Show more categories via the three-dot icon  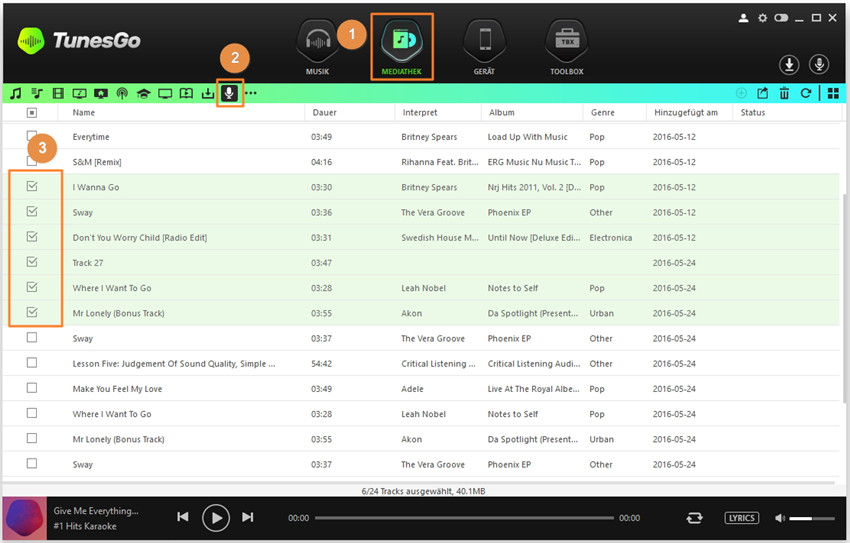coord(250,93)
